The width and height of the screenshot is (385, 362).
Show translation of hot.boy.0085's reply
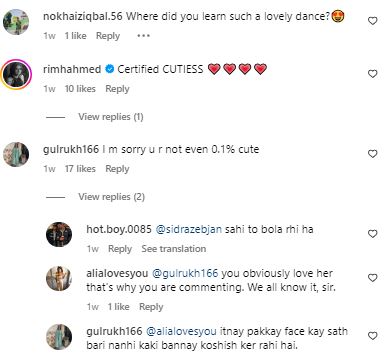[174, 249]
